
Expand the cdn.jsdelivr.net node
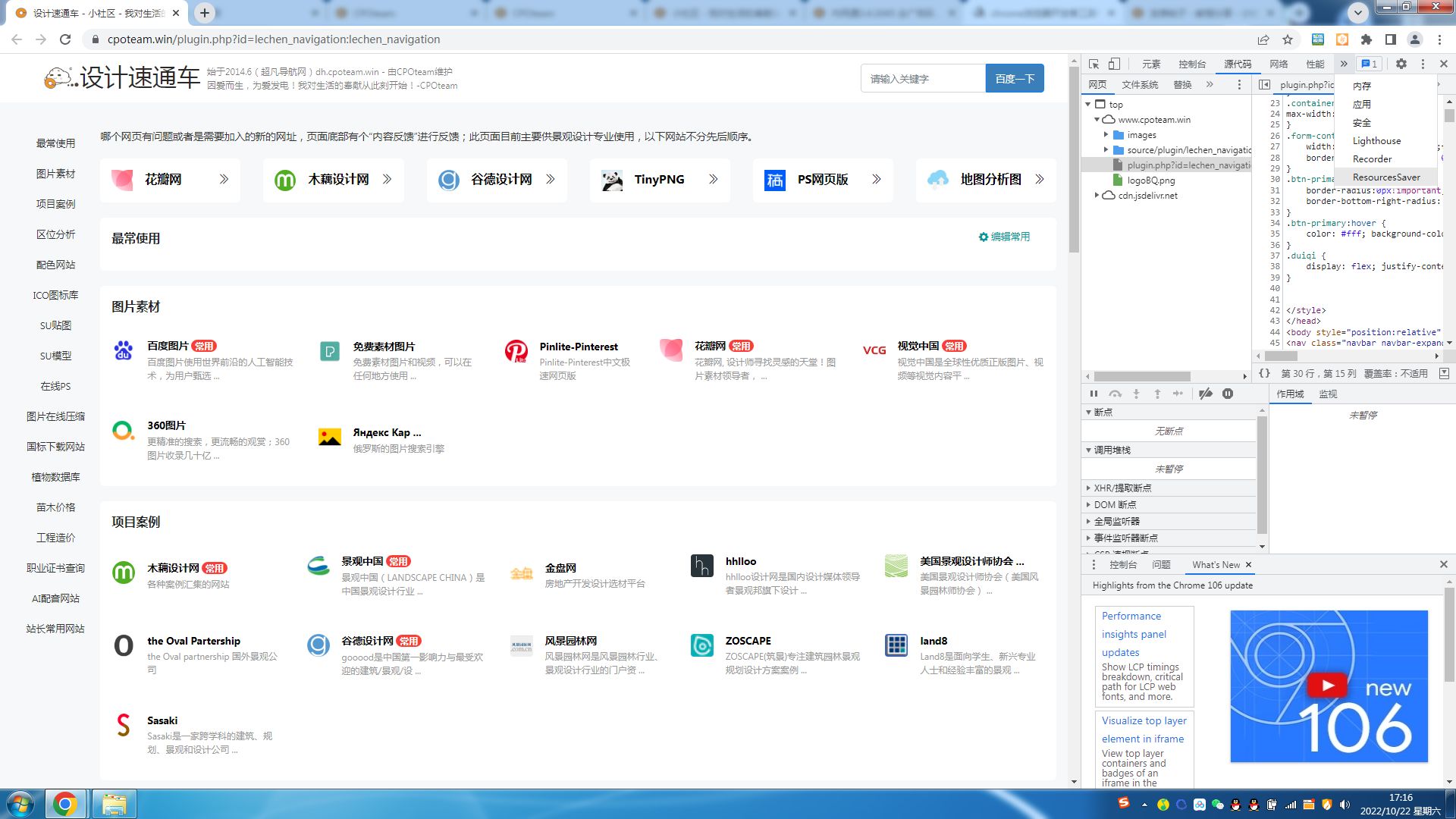point(1097,195)
